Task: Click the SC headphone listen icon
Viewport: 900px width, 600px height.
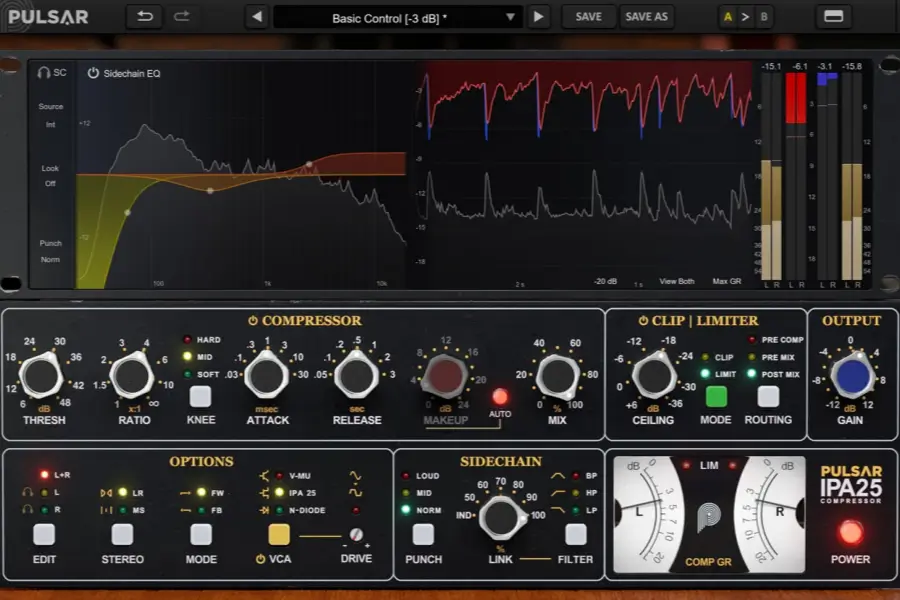Action: point(44,72)
